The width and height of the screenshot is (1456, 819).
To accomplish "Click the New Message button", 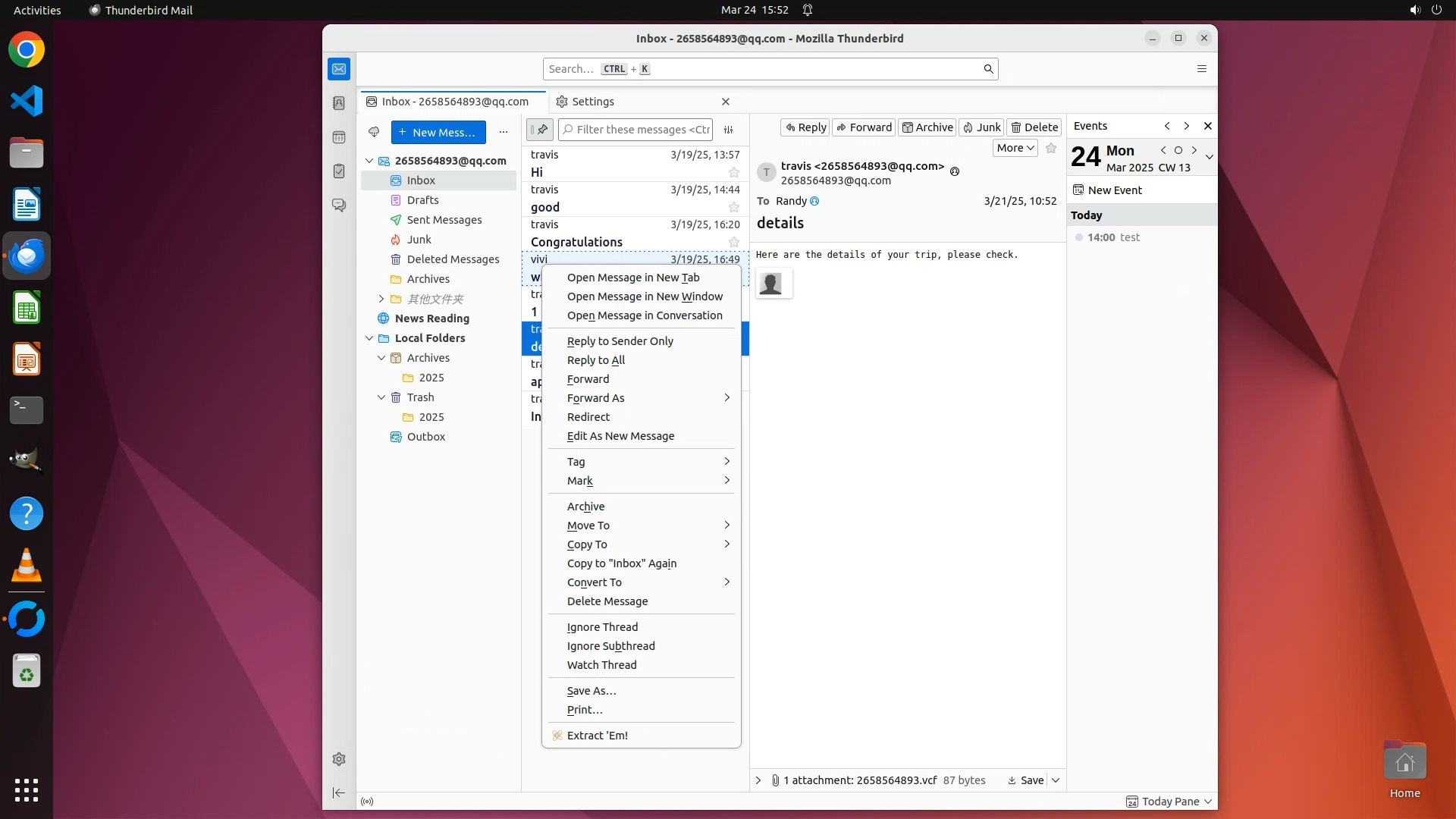I will (x=438, y=132).
